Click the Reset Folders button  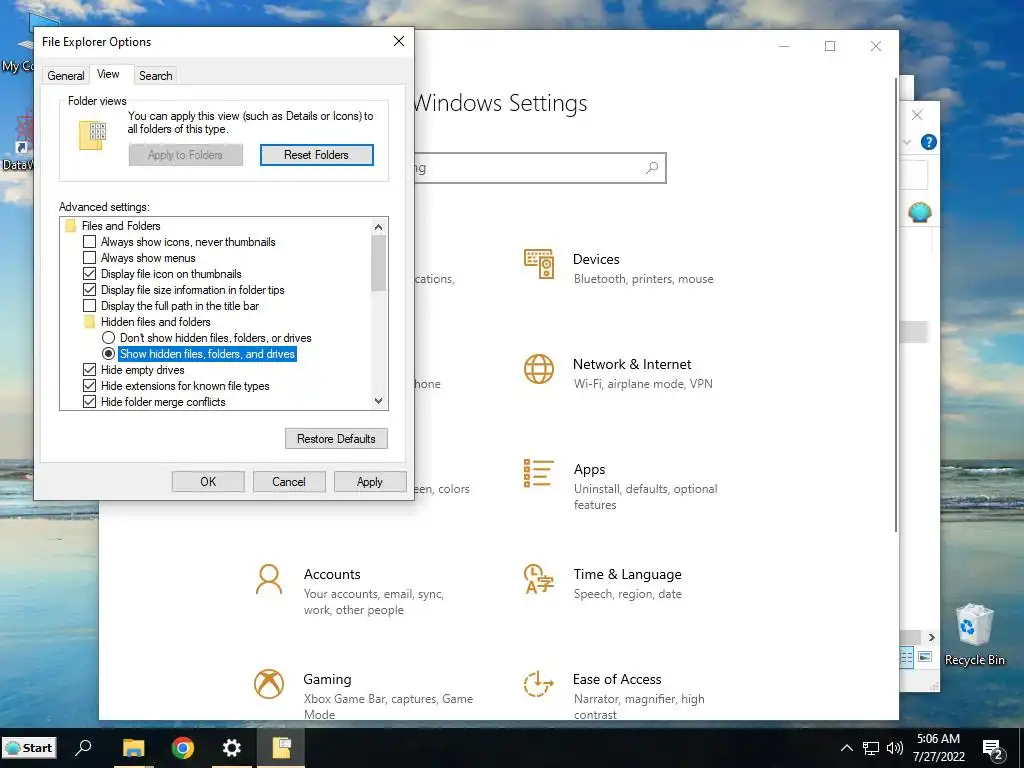(x=317, y=155)
